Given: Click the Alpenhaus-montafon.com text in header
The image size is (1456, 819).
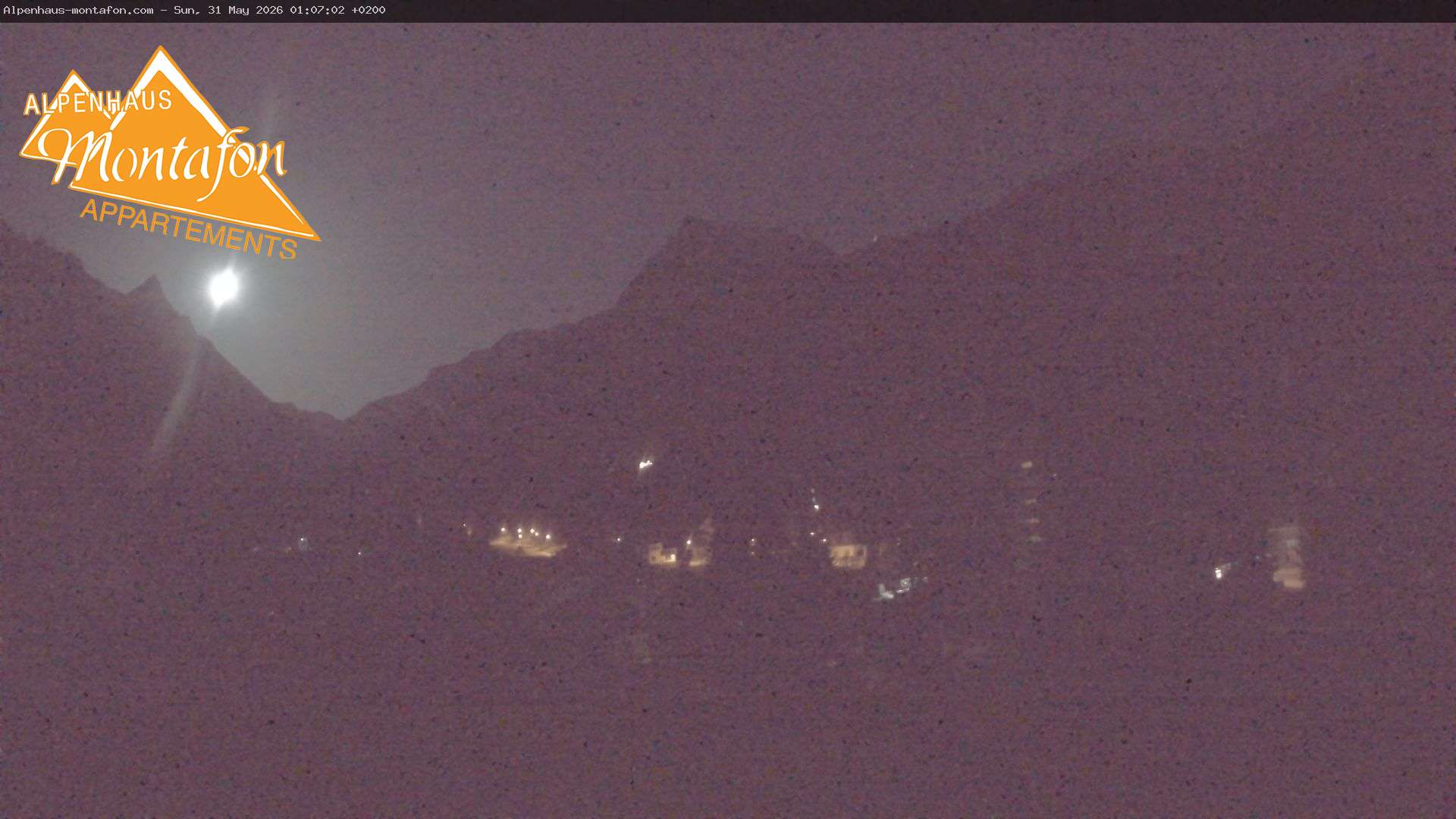Looking at the screenshot, I should point(78,10).
